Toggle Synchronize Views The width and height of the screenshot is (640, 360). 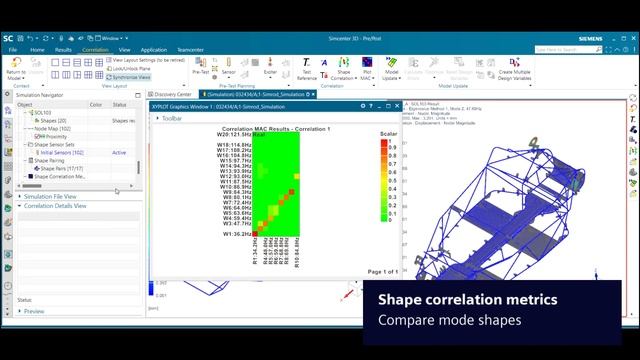[129, 77]
